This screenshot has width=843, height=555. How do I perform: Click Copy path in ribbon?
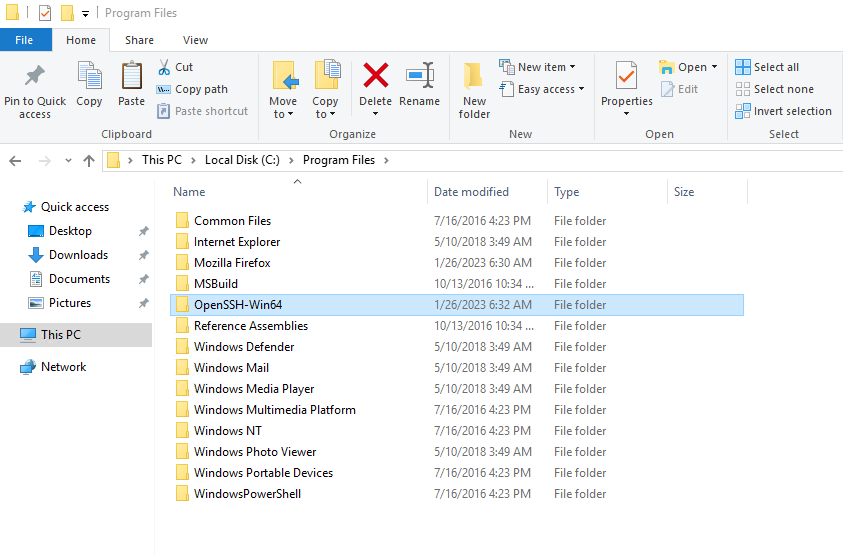pyautogui.click(x=192, y=89)
